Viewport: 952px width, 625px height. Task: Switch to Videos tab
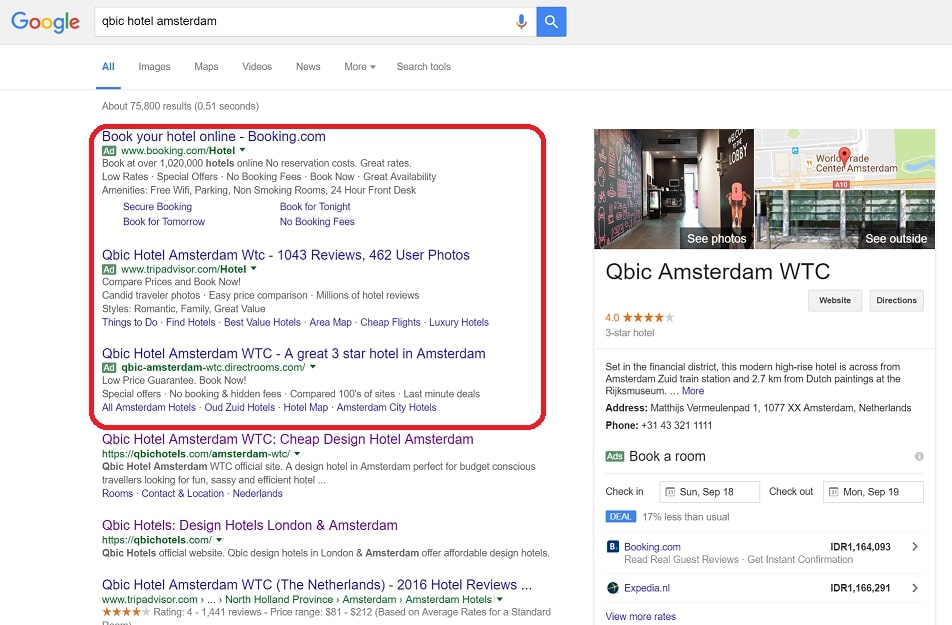257,67
